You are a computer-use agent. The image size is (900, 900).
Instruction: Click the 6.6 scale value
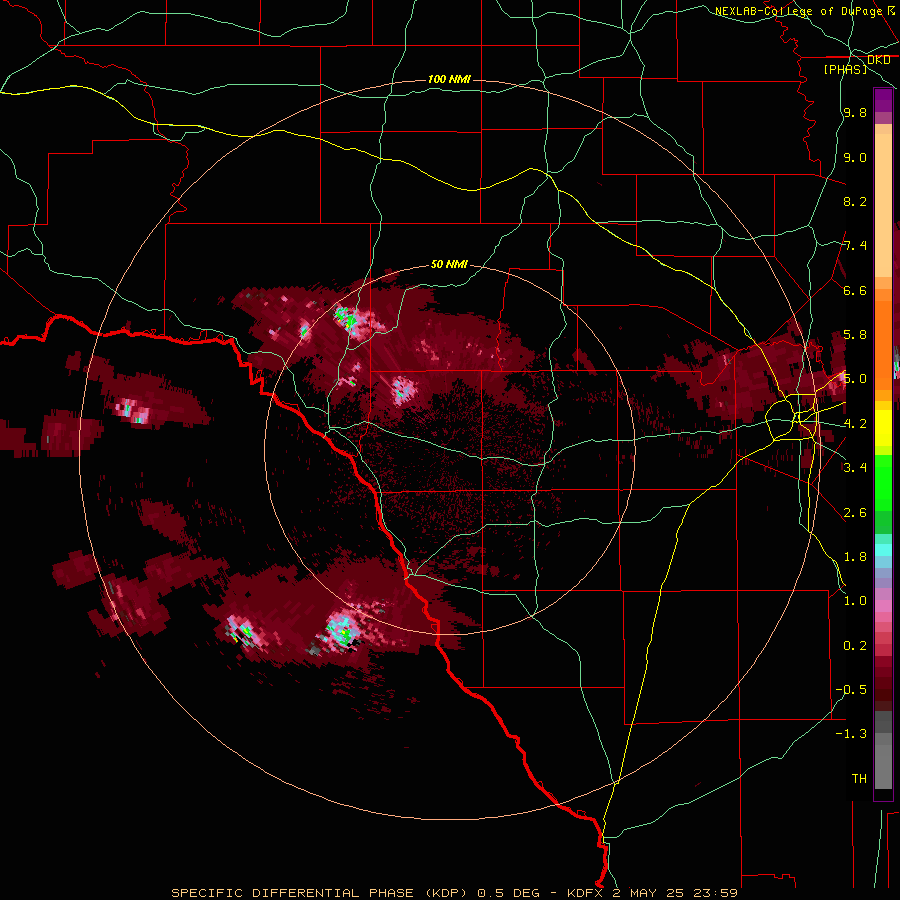click(855, 290)
